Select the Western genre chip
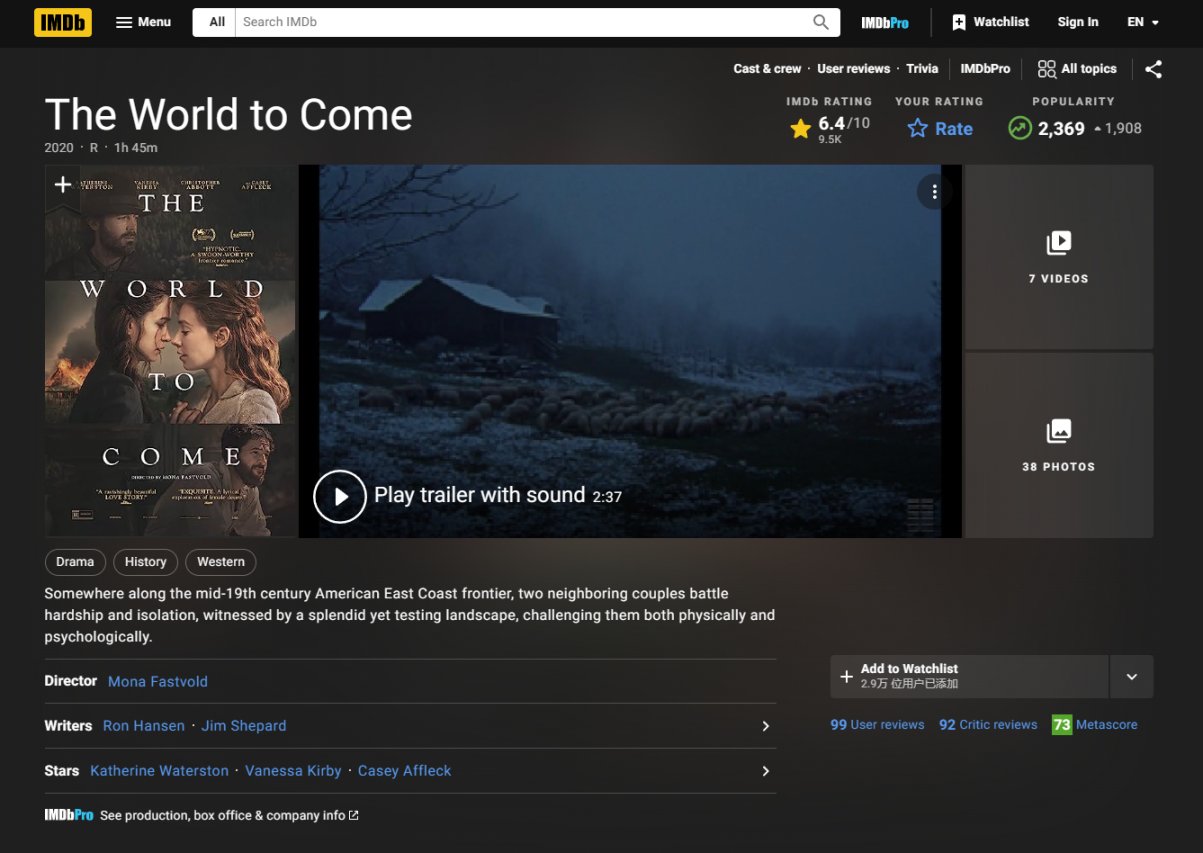Screen dimensions: 1203x853 point(221,562)
